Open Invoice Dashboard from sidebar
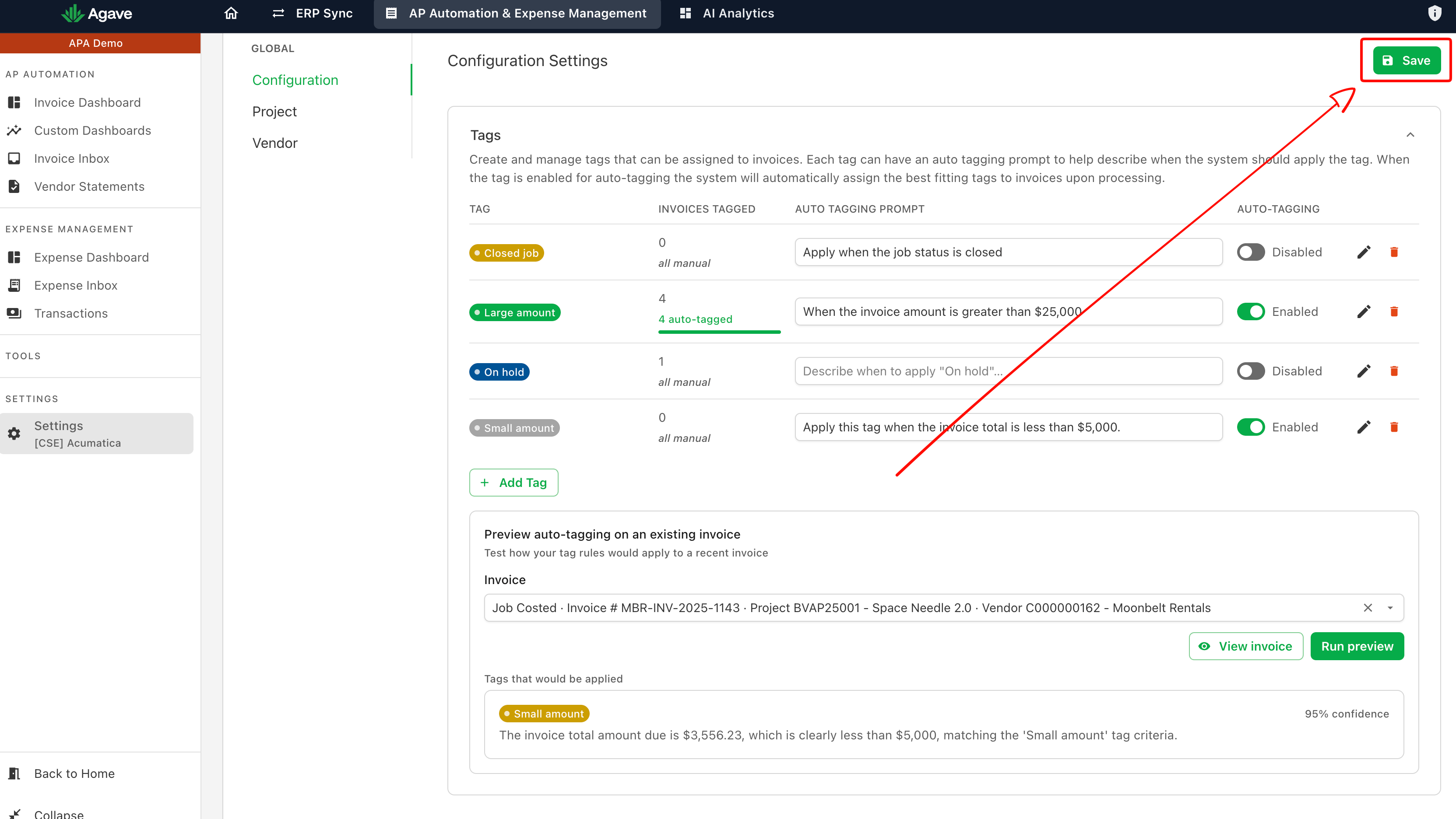 click(87, 102)
